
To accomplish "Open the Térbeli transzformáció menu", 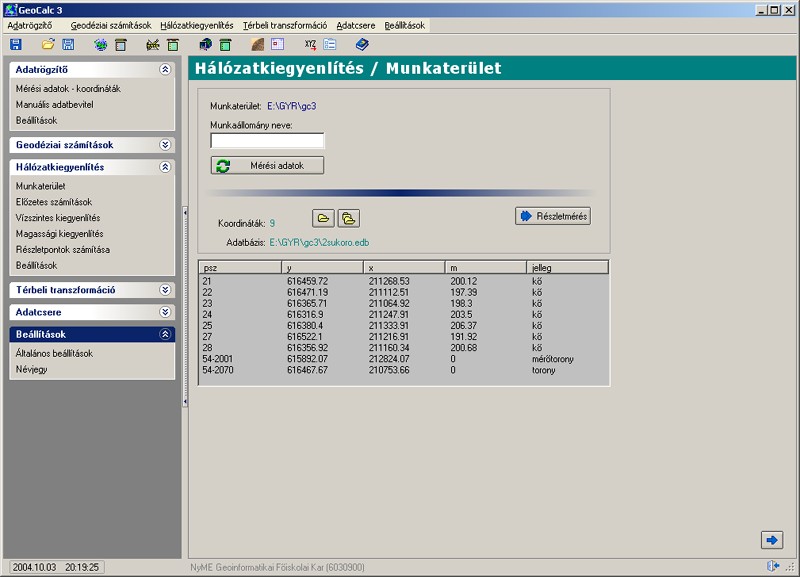I will click(285, 26).
